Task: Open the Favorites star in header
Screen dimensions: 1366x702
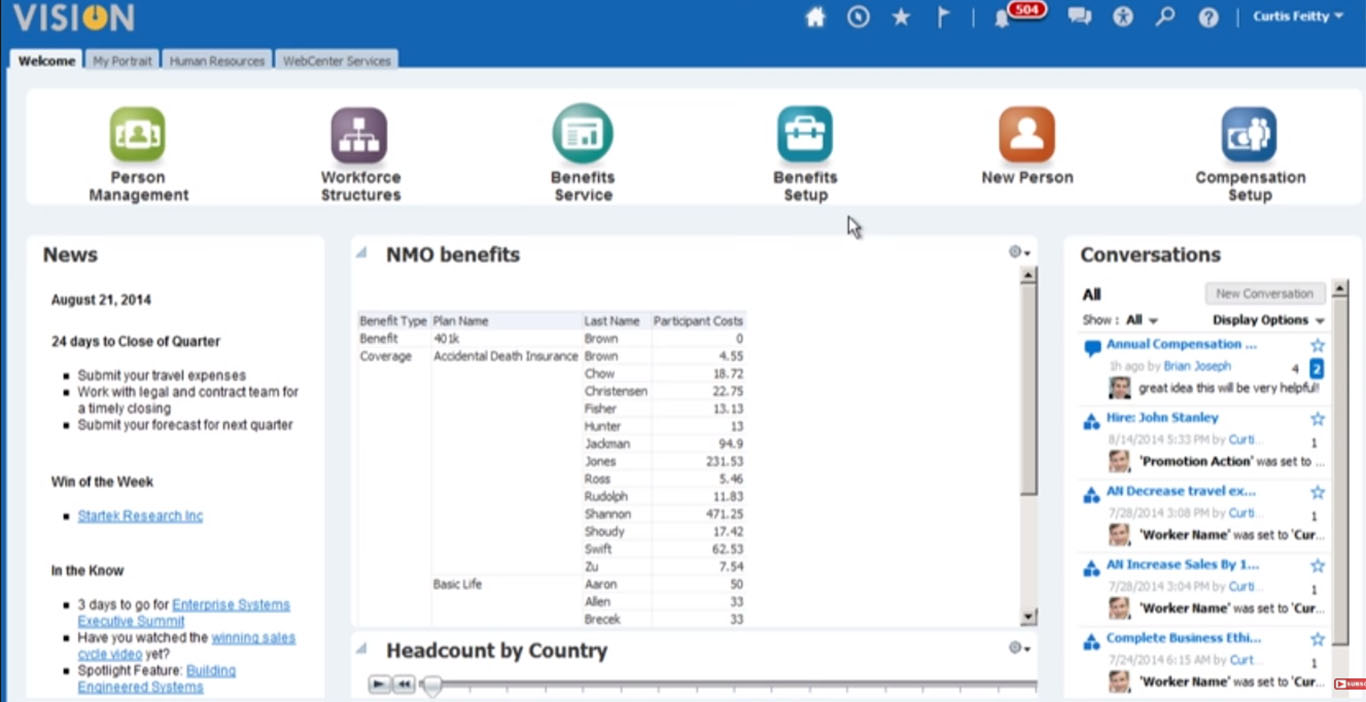Action: click(x=901, y=17)
